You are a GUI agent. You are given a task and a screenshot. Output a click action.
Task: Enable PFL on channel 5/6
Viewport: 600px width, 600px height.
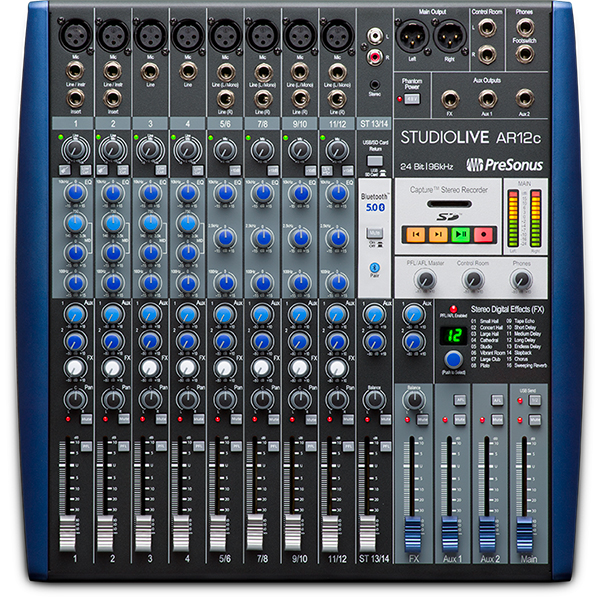click(236, 446)
